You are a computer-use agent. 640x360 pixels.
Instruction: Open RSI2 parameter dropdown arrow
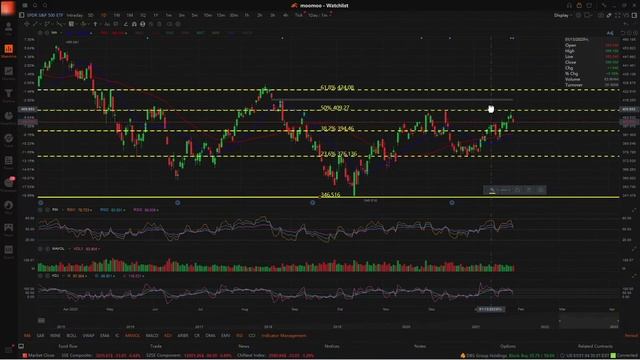click(124, 210)
